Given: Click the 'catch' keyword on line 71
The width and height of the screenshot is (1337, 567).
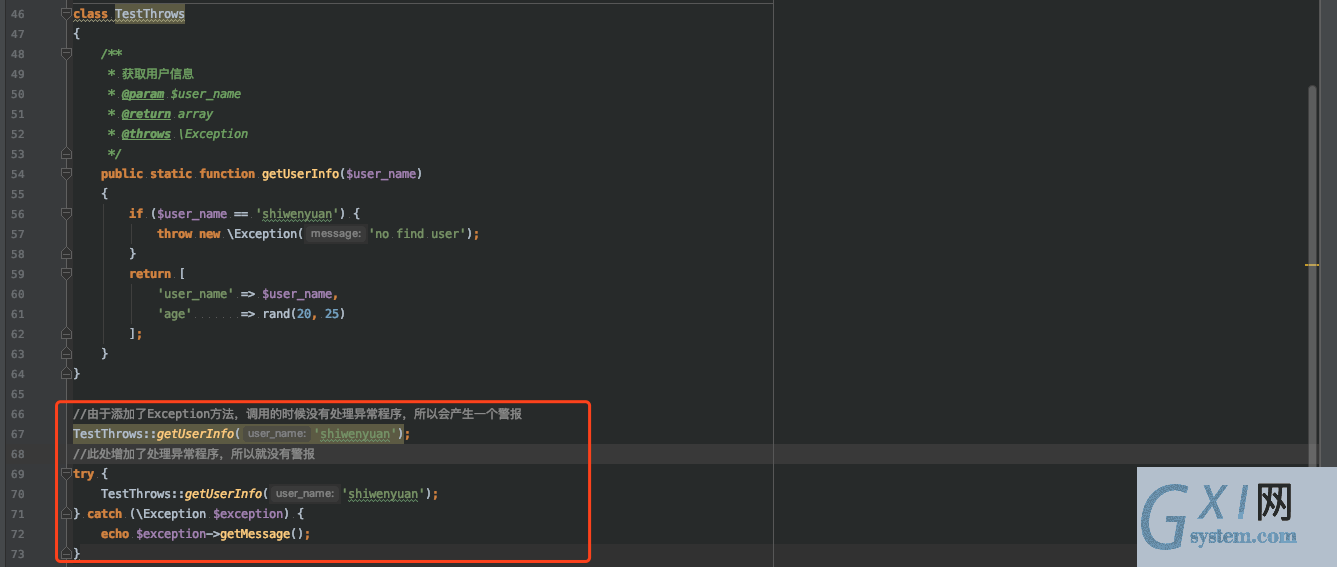Looking at the screenshot, I should point(104,514).
